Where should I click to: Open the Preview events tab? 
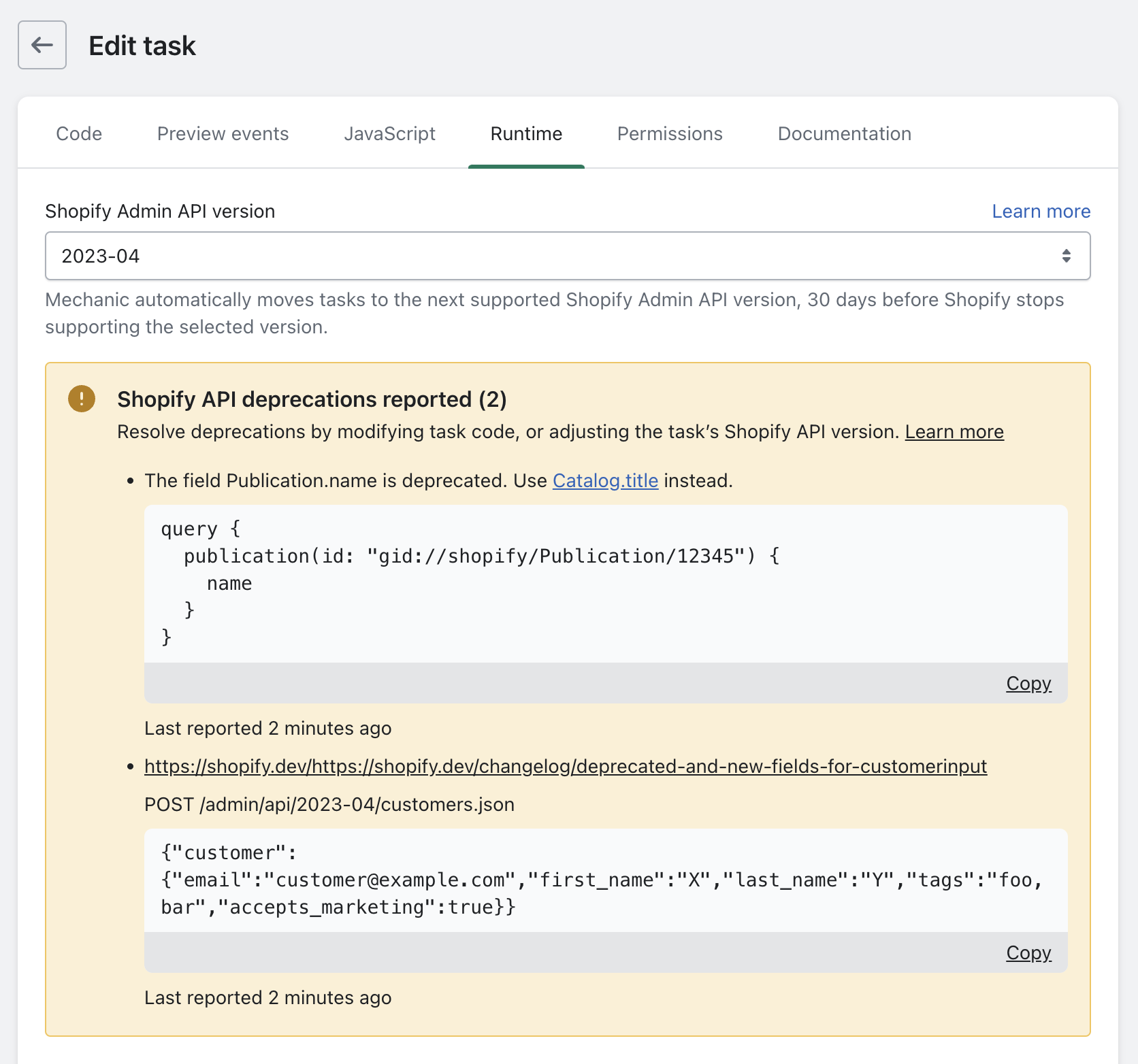pyautogui.click(x=223, y=134)
